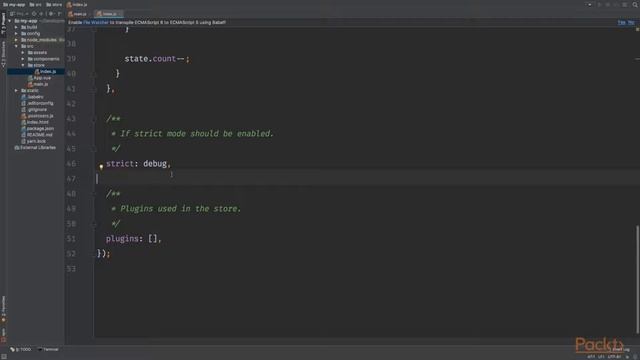Select App.vue in the project tree
Screen dimensions: 640x360
(39, 78)
